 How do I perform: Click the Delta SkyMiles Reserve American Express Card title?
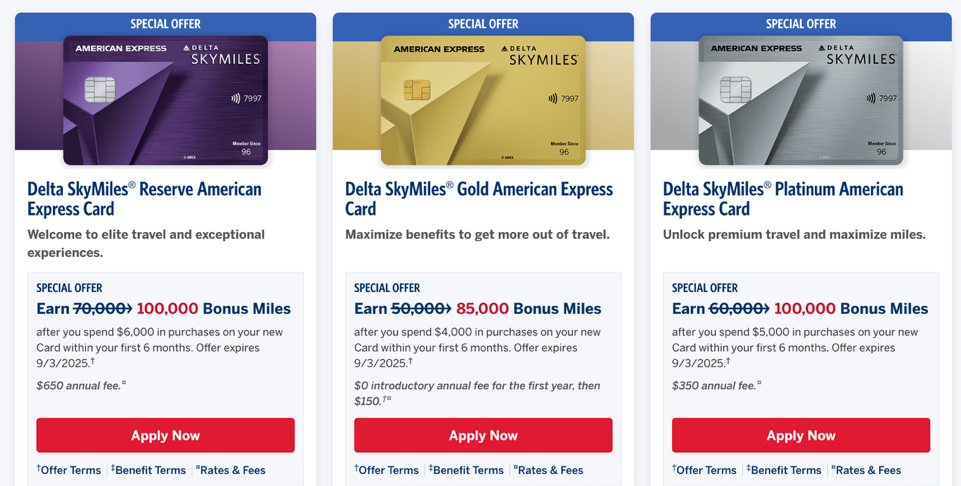point(145,199)
